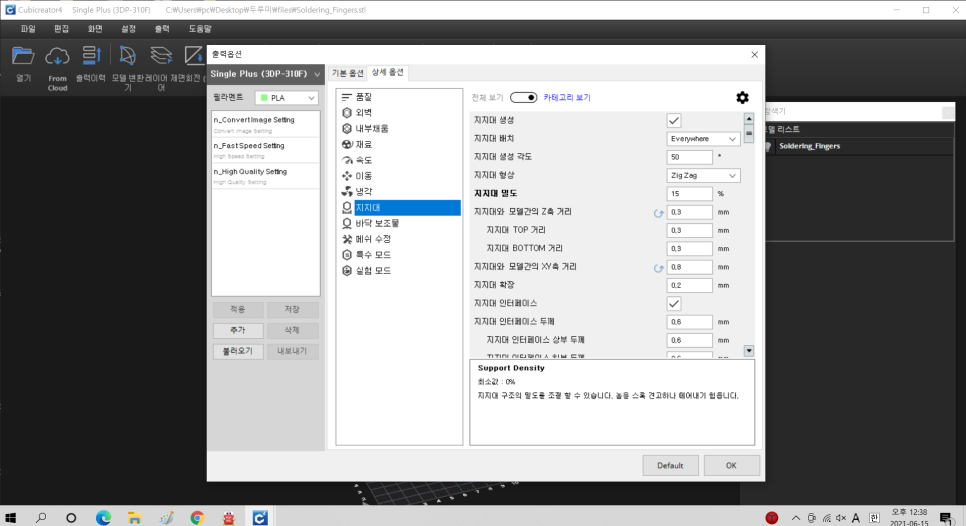Toggle the 지지대 생성 checkbox
This screenshot has height=526, width=966.
[673, 121]
